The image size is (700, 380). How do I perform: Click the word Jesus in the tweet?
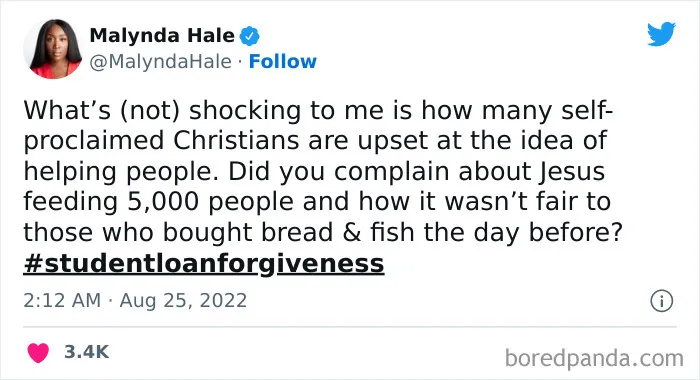tap(571, 172)
